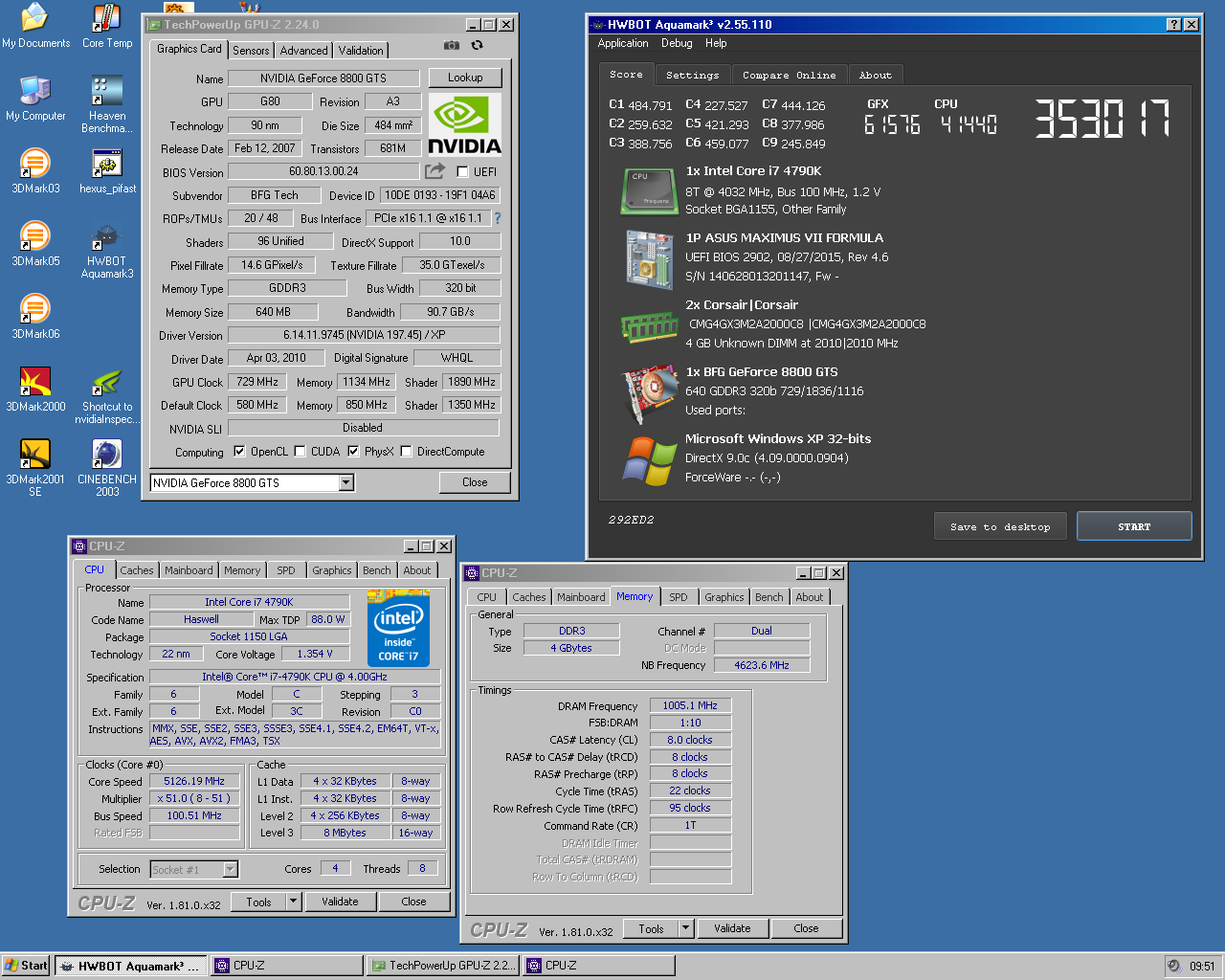The width and height of the screenshot is (1225, 980).
Task: Open hexus_pifast desktop shortcut
Action: (x=107, y=171)
